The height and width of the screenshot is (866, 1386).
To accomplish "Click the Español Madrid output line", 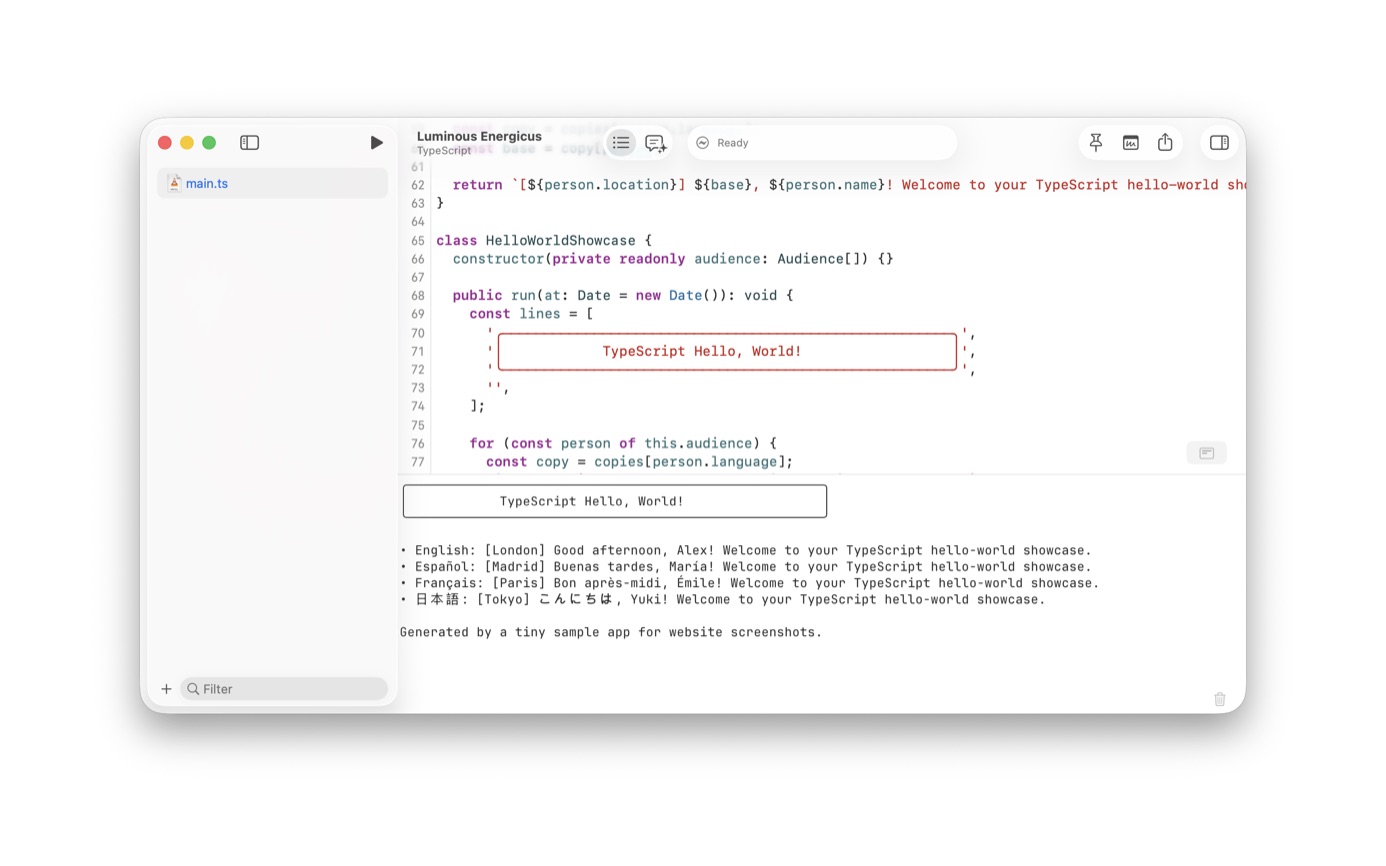I will 746,567.
